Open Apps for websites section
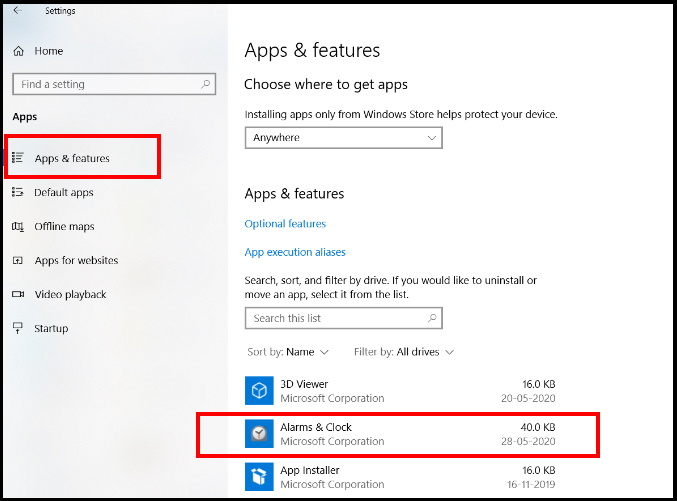Screen dimensions: 677x501 (76, 260)
